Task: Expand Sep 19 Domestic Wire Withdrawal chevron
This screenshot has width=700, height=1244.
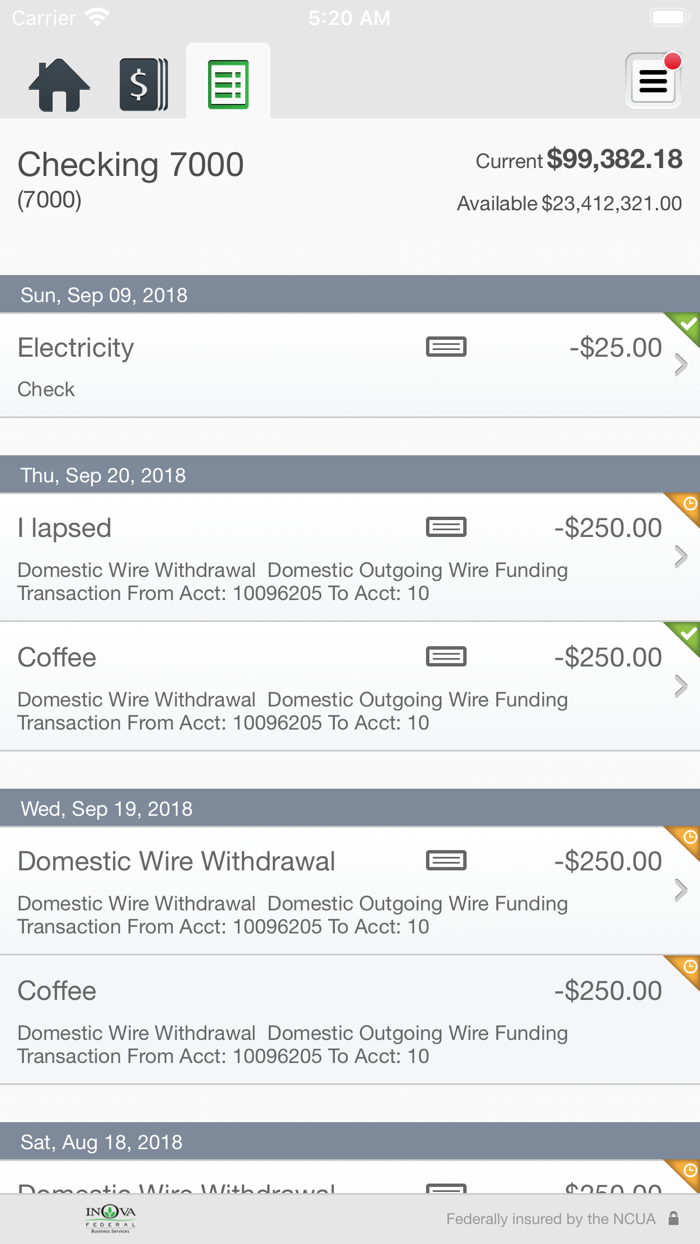Action: pos(681,889)
